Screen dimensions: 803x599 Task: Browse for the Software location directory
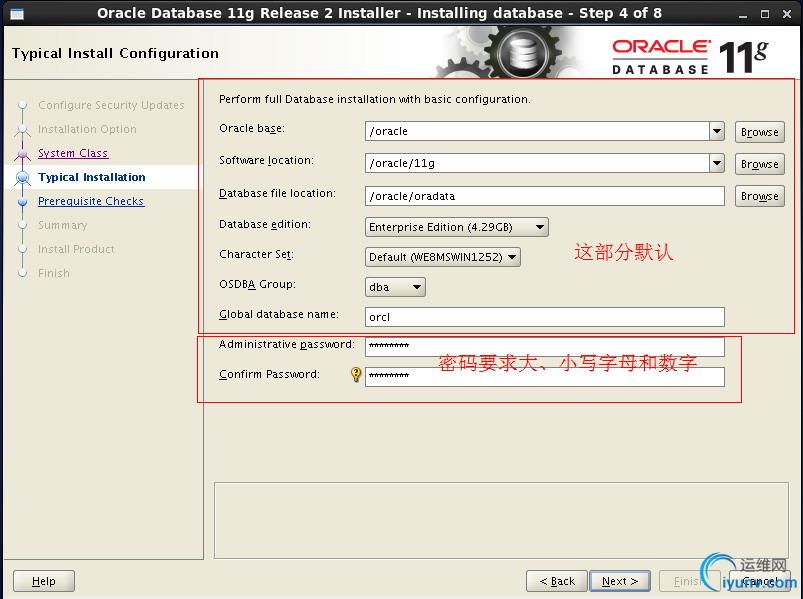759,164
